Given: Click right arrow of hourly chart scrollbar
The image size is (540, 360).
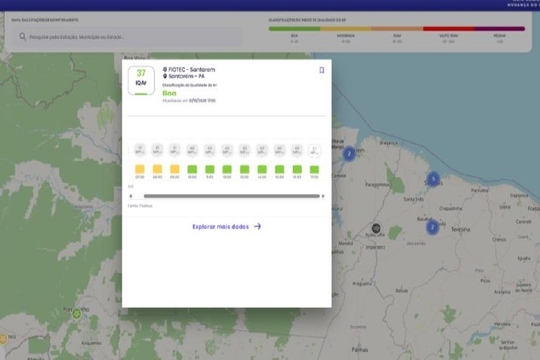Looking at the screenshot, I should [x=323, y=196].
